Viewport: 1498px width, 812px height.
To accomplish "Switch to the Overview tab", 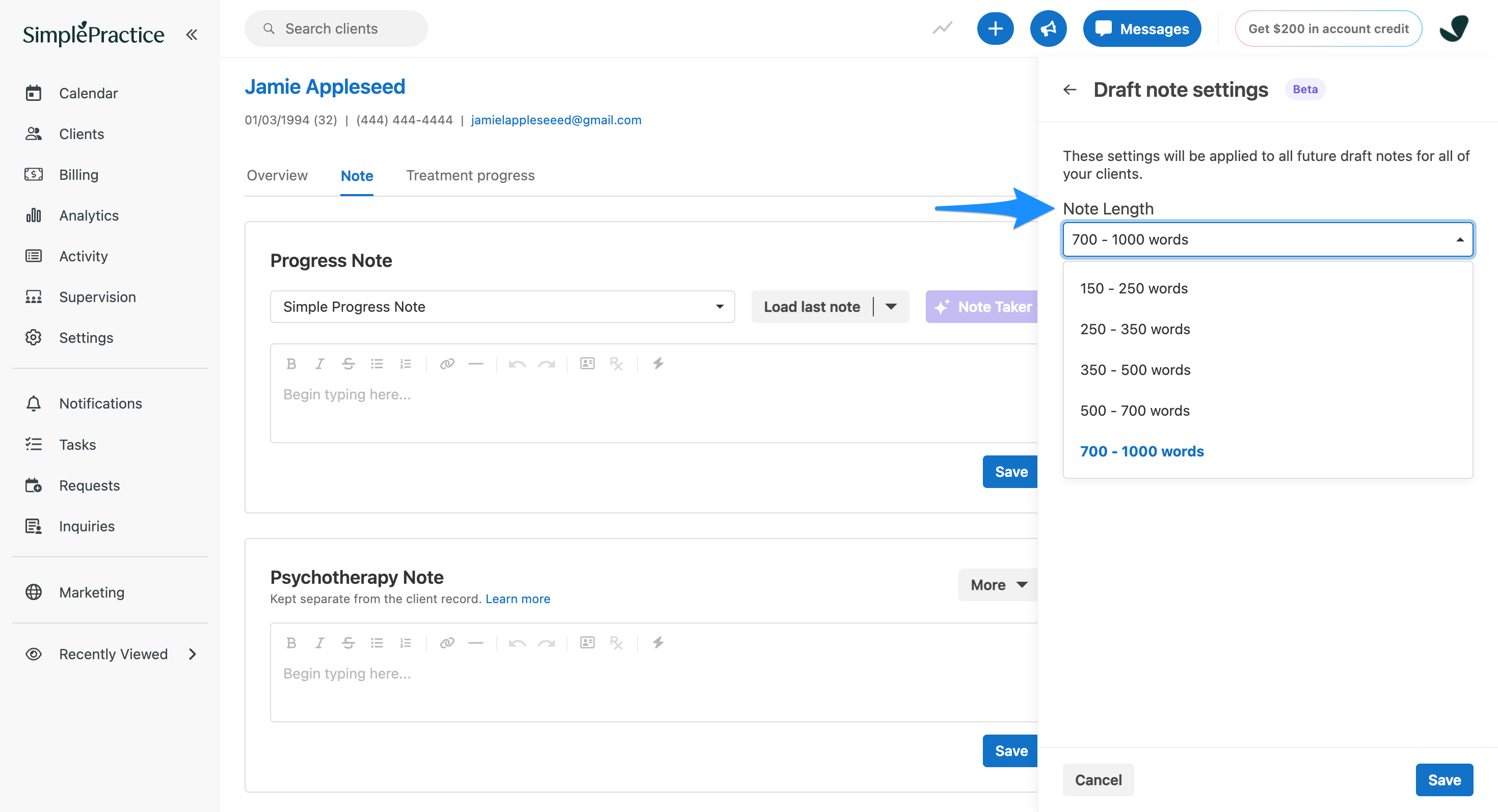I will (277, 176).
